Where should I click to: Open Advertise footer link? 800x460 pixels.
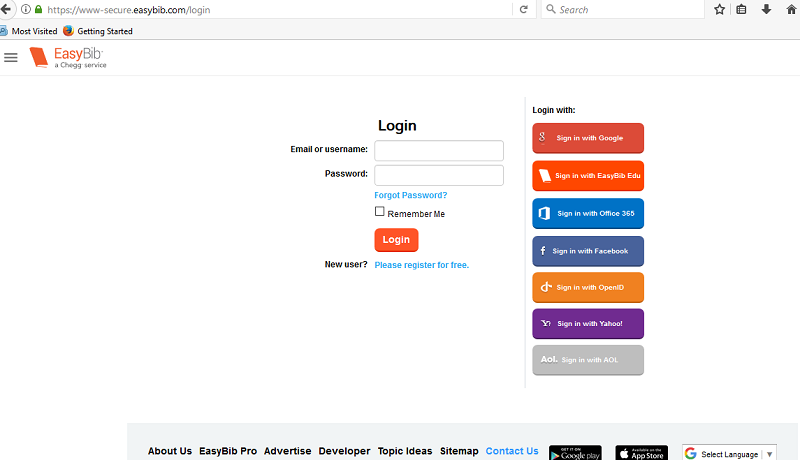pos(287,451)
